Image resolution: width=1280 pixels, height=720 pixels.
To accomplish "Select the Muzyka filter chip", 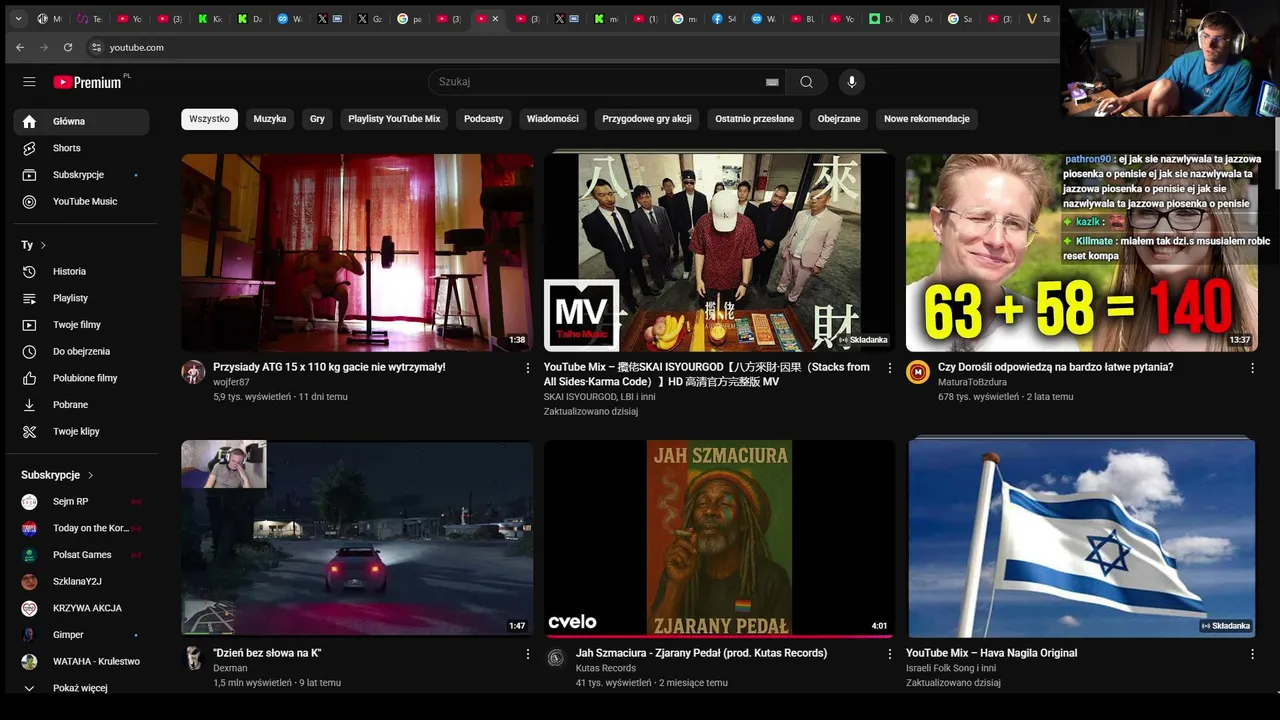I will point(270,119).
